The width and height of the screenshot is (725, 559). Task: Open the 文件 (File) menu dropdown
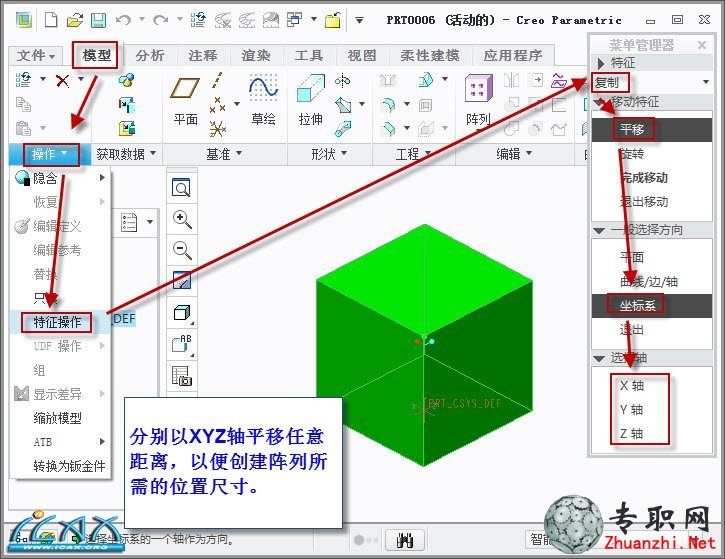coord(36,56)
